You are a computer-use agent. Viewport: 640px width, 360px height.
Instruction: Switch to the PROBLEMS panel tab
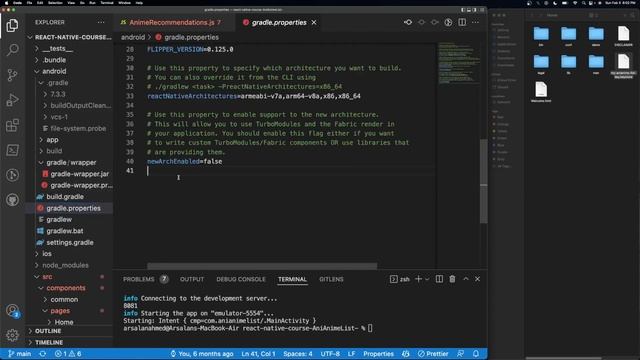(145, 279)
